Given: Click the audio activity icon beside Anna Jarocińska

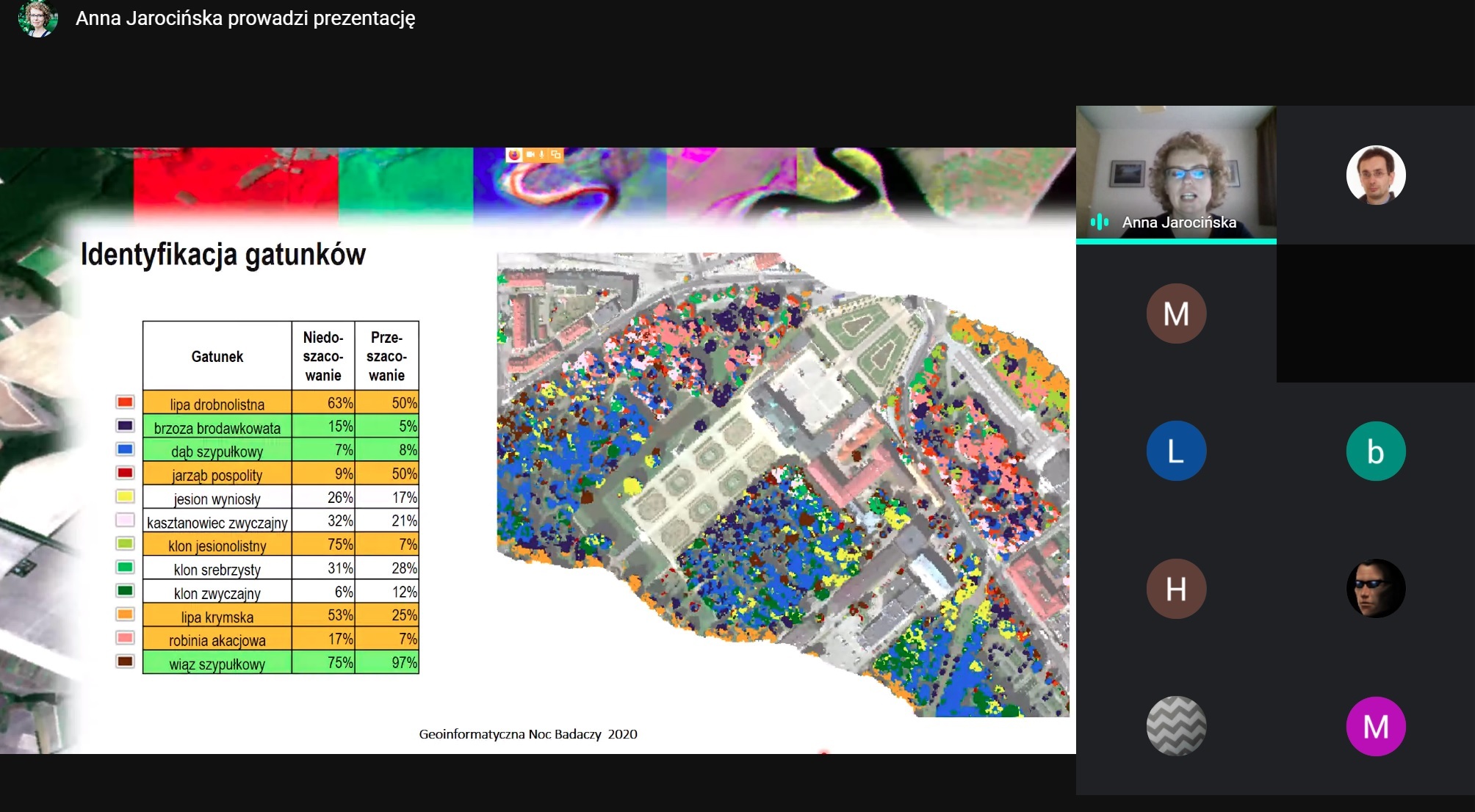Looking at the screenshot, I should point(1099,222).
